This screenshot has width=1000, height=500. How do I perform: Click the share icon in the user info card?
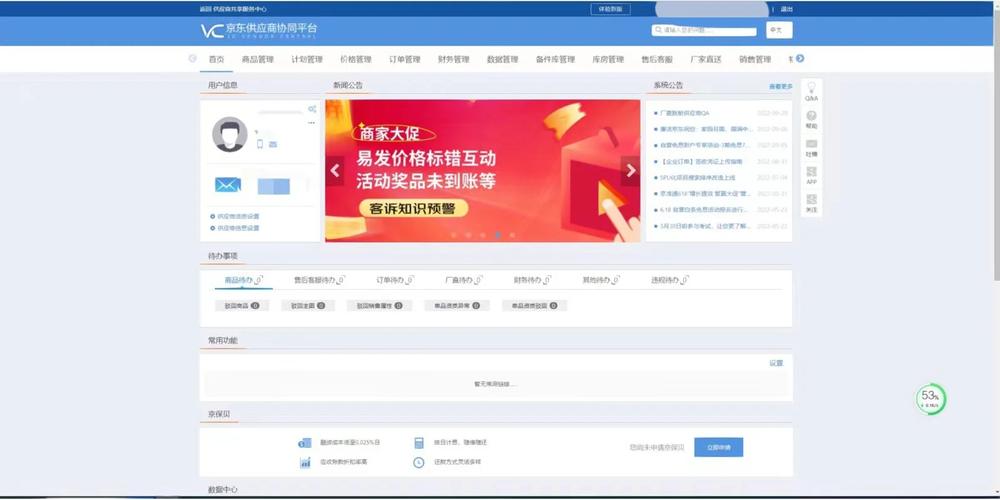click(312, 109)
